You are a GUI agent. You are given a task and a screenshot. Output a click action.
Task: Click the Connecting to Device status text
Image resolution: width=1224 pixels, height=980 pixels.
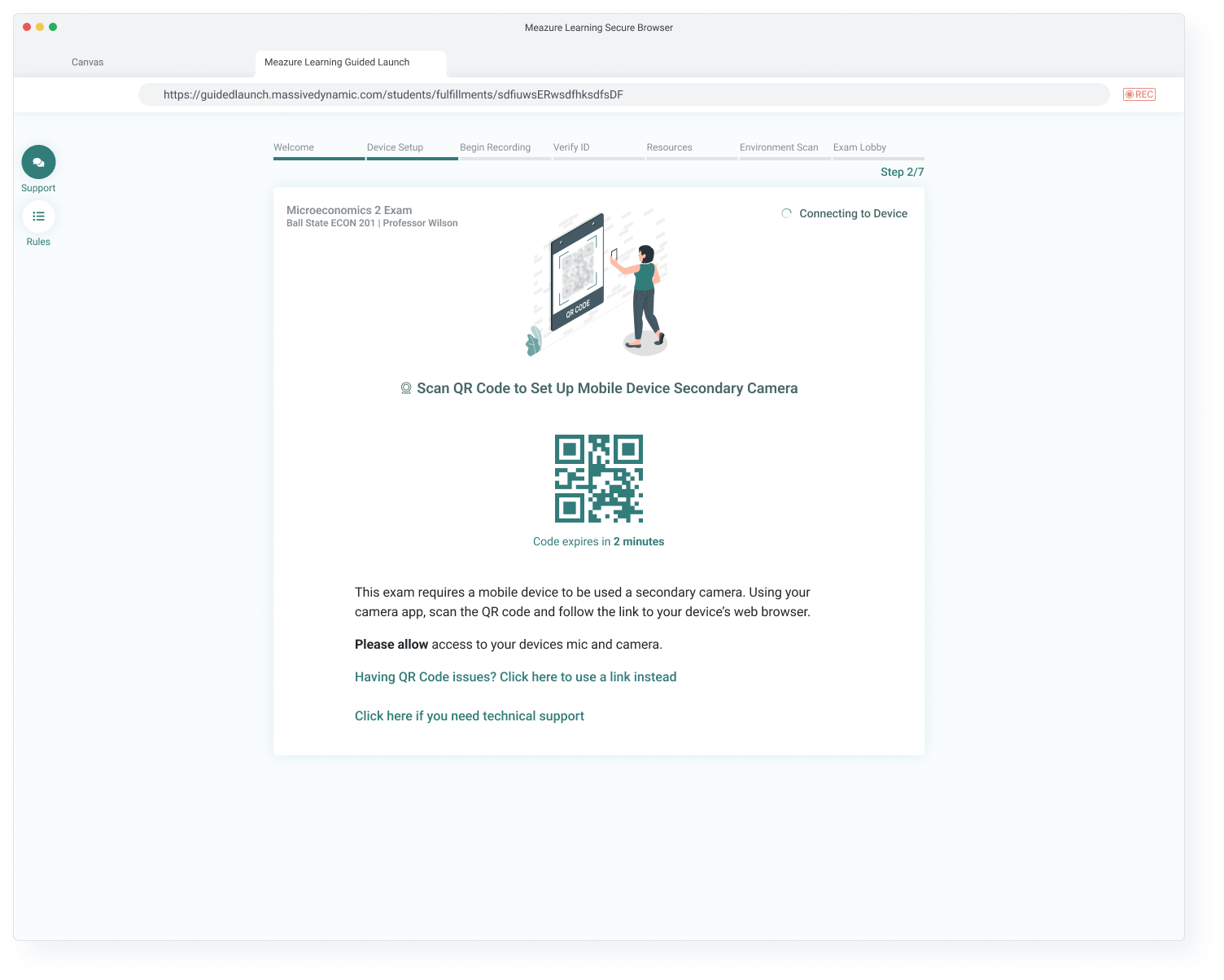pyautogui.click(x=853, y=213)
